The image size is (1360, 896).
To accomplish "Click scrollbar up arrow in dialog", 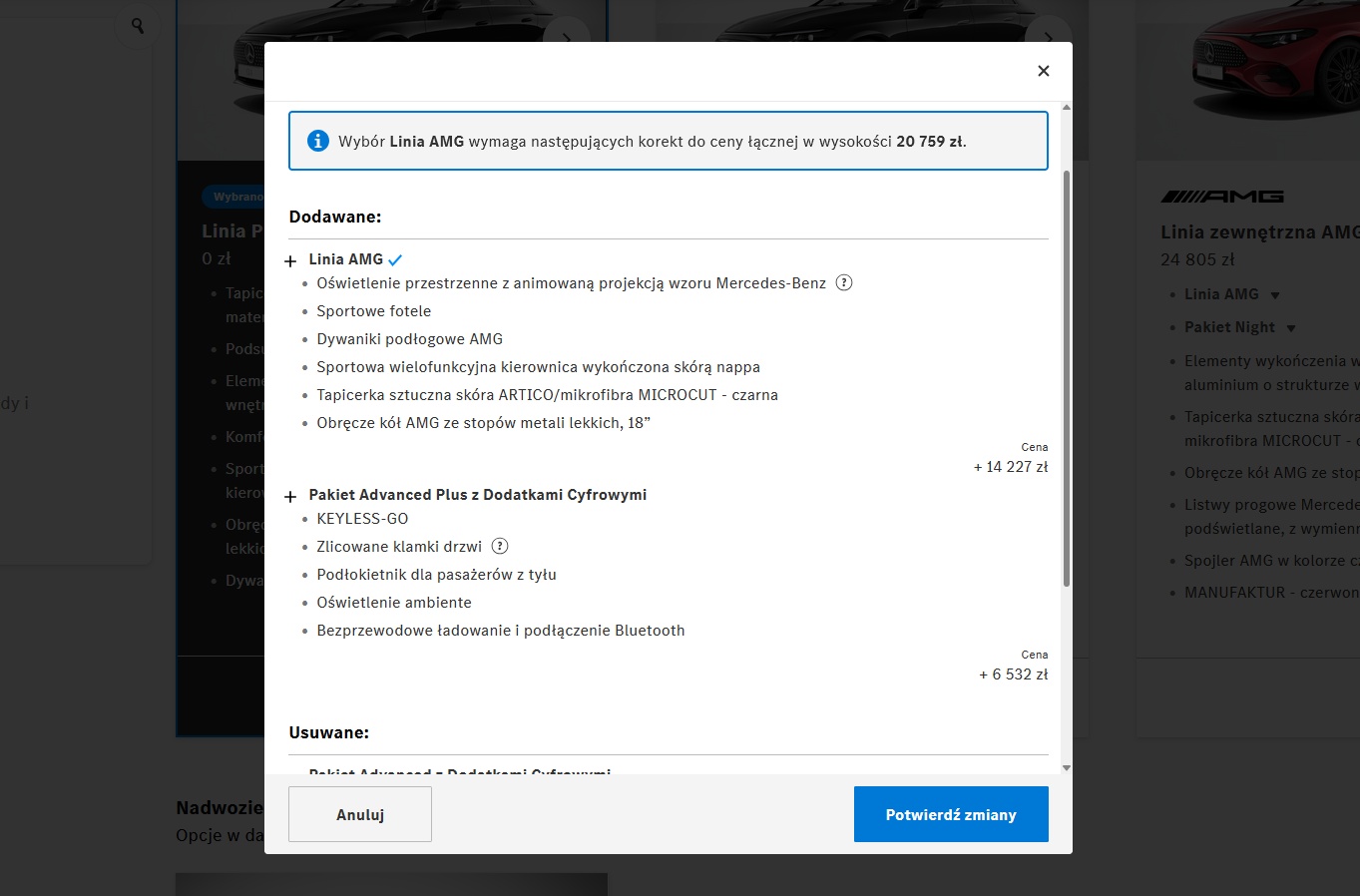I will tap(1067, 108).
